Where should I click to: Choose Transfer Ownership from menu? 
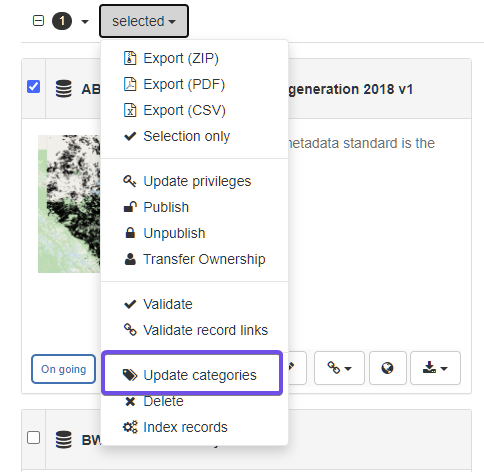click(194, 259)
